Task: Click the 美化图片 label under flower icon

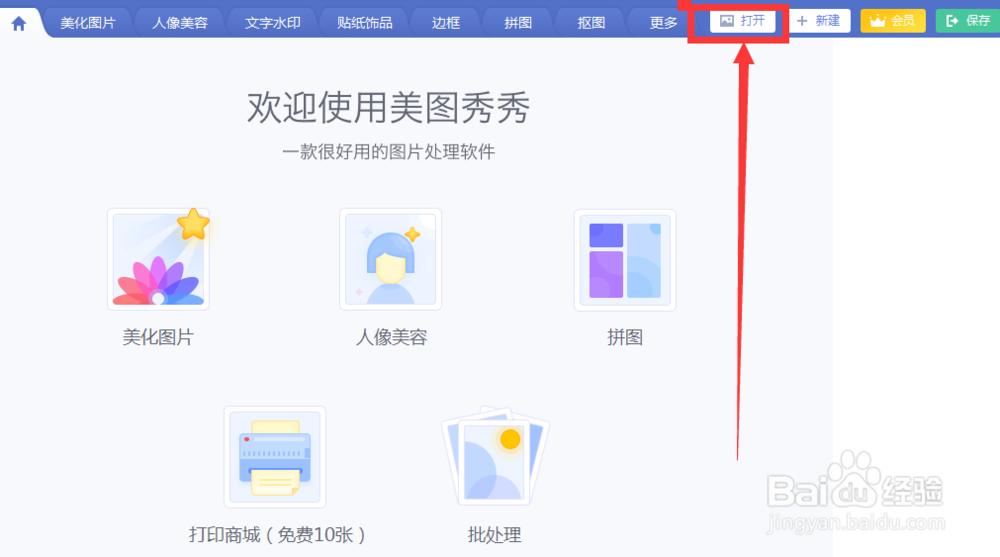Action: (158, 337)
